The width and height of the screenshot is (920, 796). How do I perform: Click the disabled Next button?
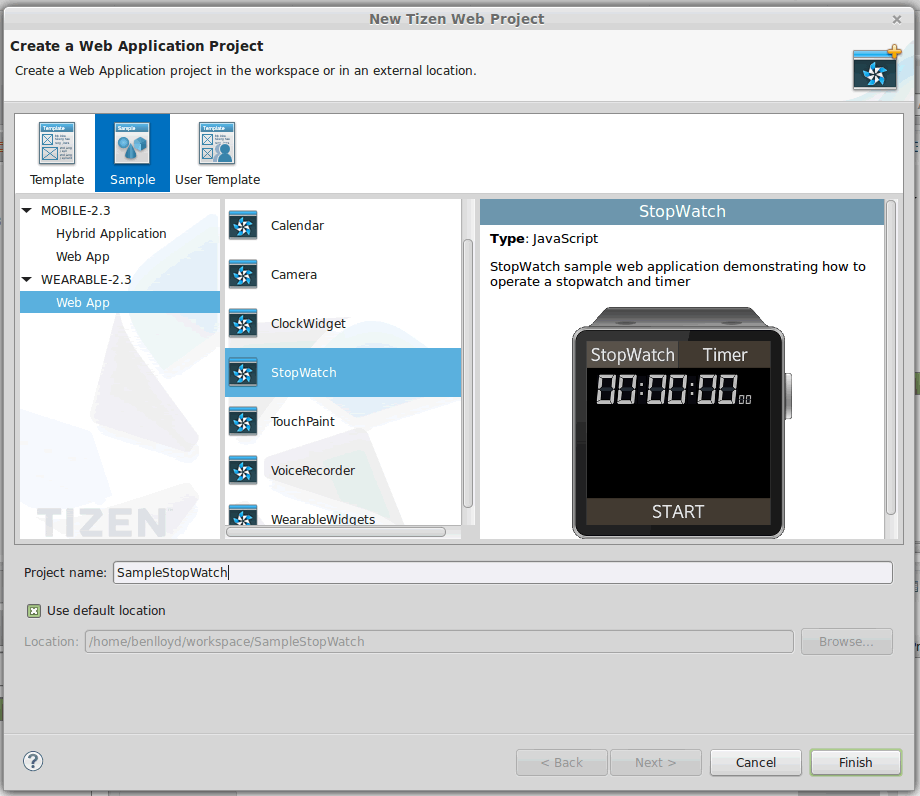[x=655, y=763]
